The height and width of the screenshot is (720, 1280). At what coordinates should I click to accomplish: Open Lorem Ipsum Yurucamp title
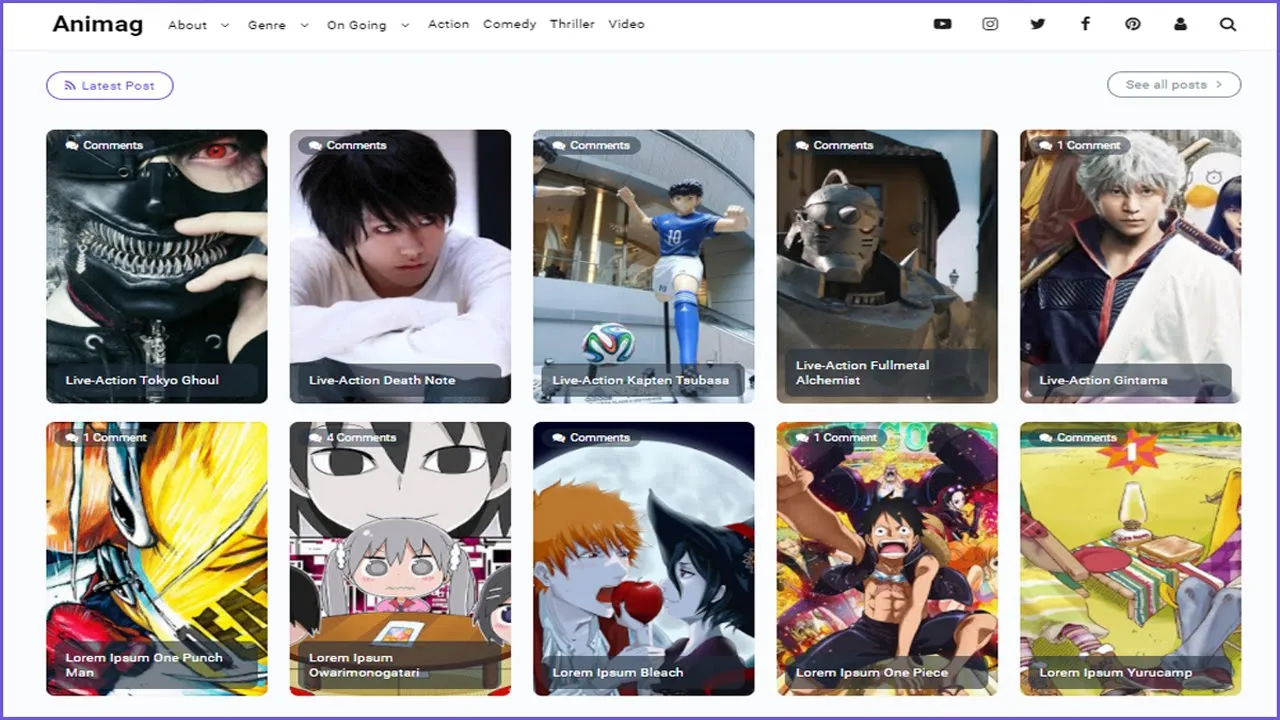click(1116, 672)
